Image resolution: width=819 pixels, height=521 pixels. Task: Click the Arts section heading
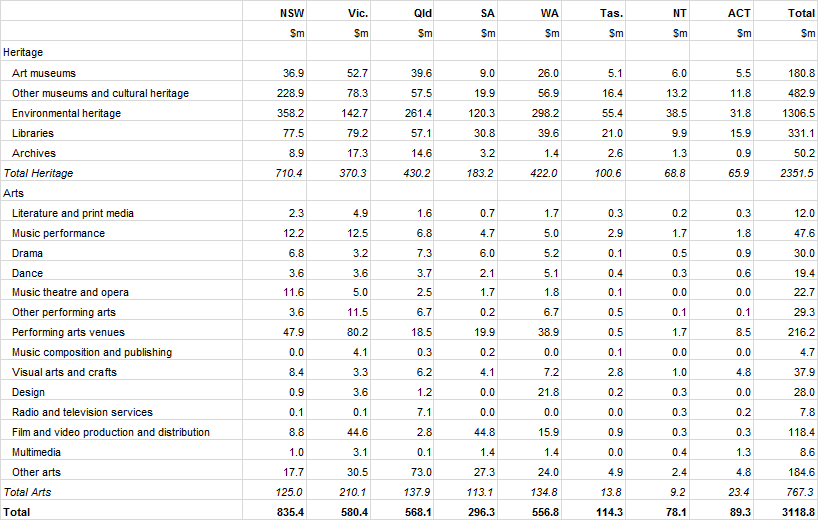tap(14, 193)
